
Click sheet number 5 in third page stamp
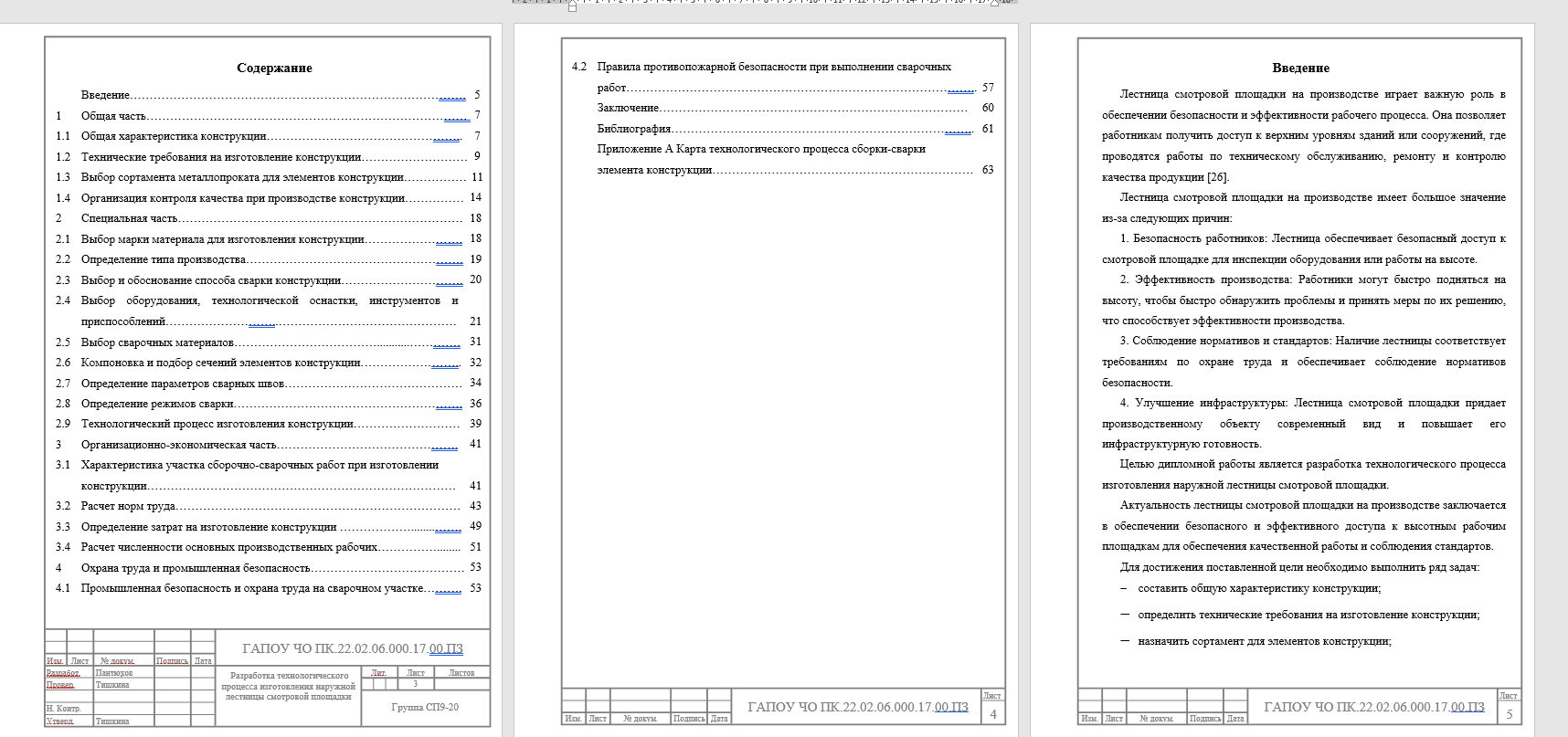click(1509, 714)
